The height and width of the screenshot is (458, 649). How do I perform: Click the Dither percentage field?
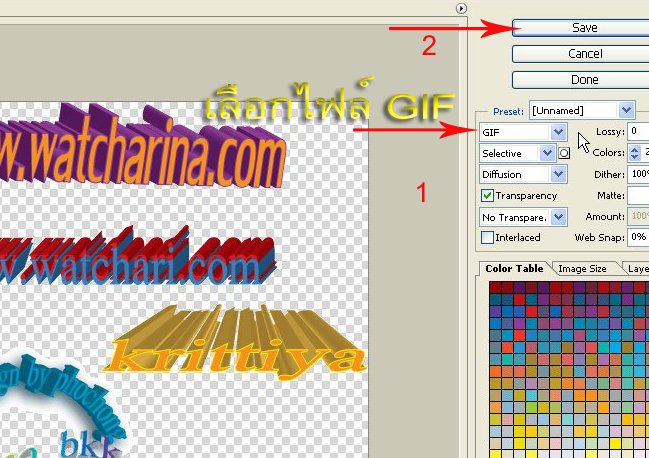click(638, 174)
